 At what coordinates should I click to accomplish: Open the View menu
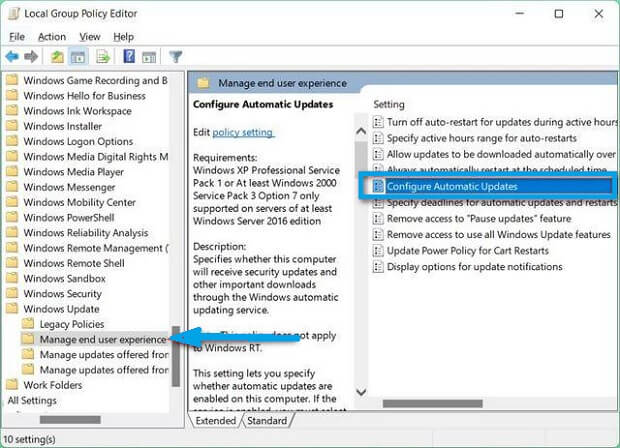(90, 37)
